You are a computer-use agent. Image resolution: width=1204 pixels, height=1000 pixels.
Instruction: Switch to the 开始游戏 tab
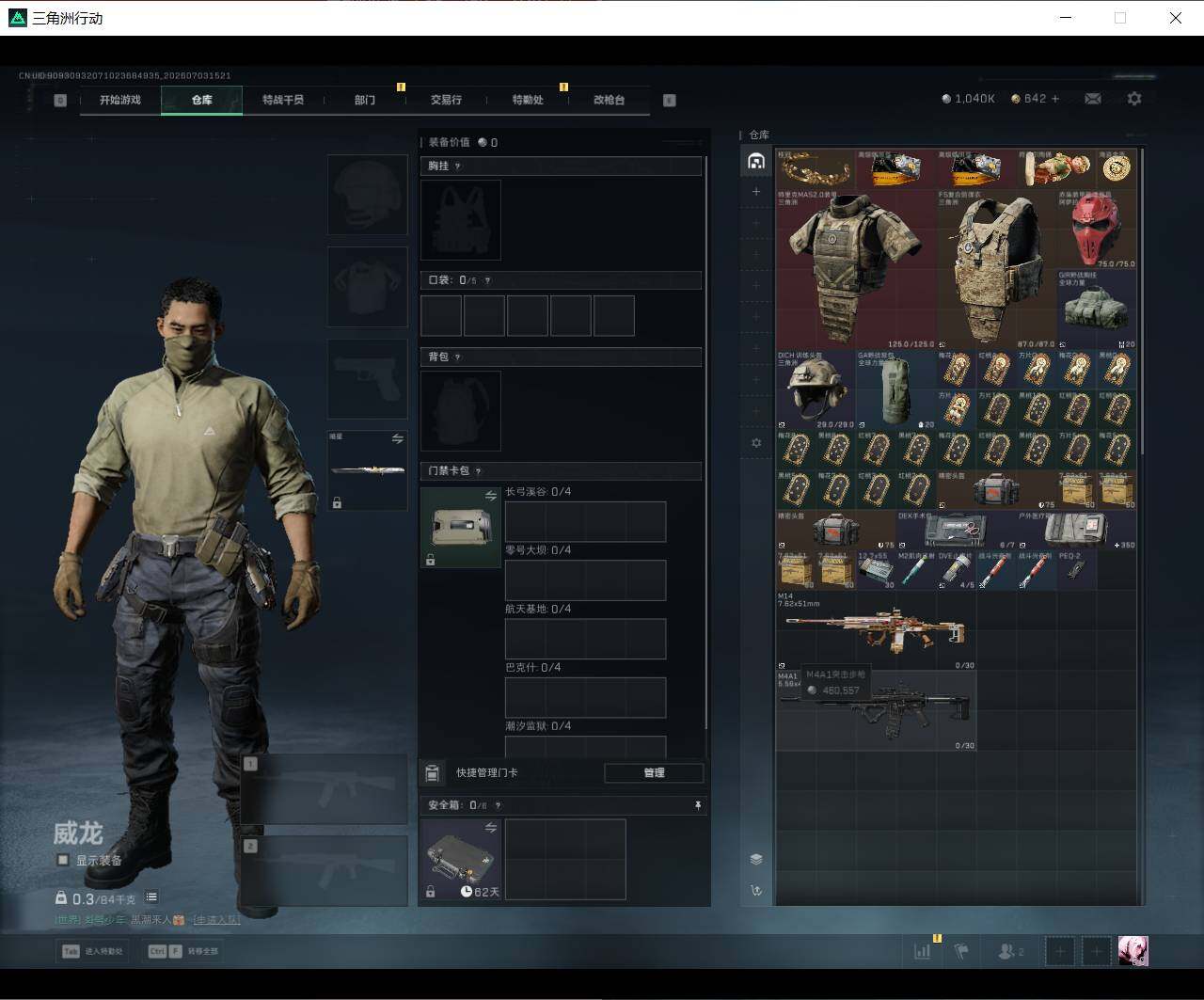coord(120,100)
